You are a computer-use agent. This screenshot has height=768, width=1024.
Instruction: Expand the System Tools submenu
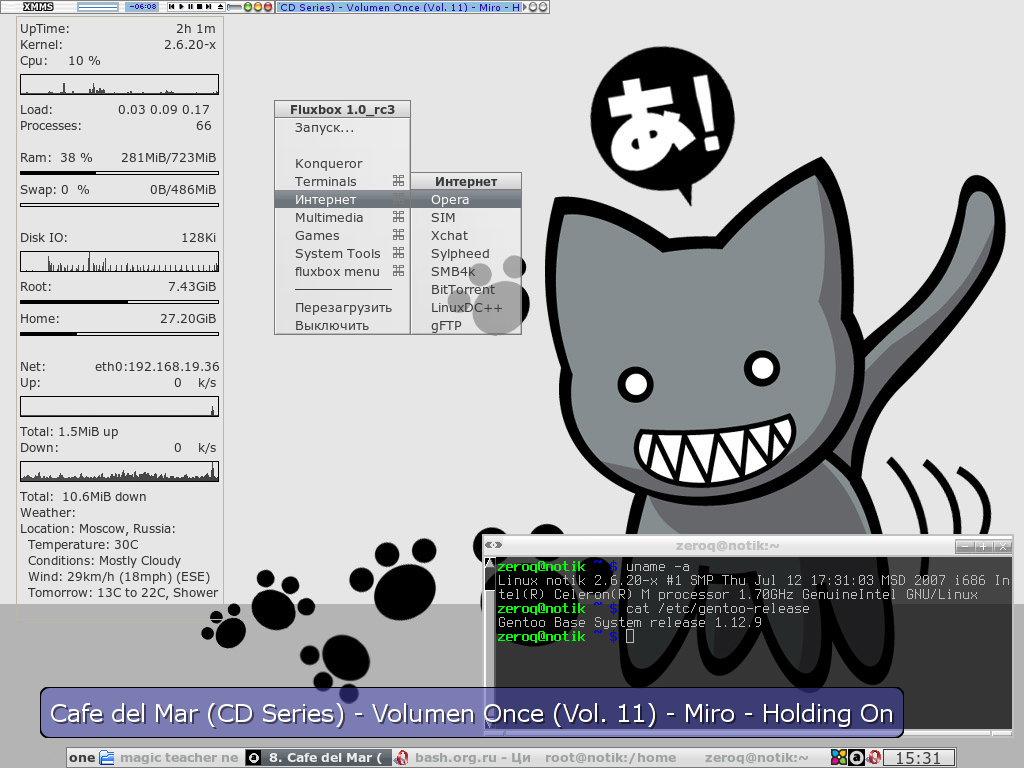(x=342, y=253)
